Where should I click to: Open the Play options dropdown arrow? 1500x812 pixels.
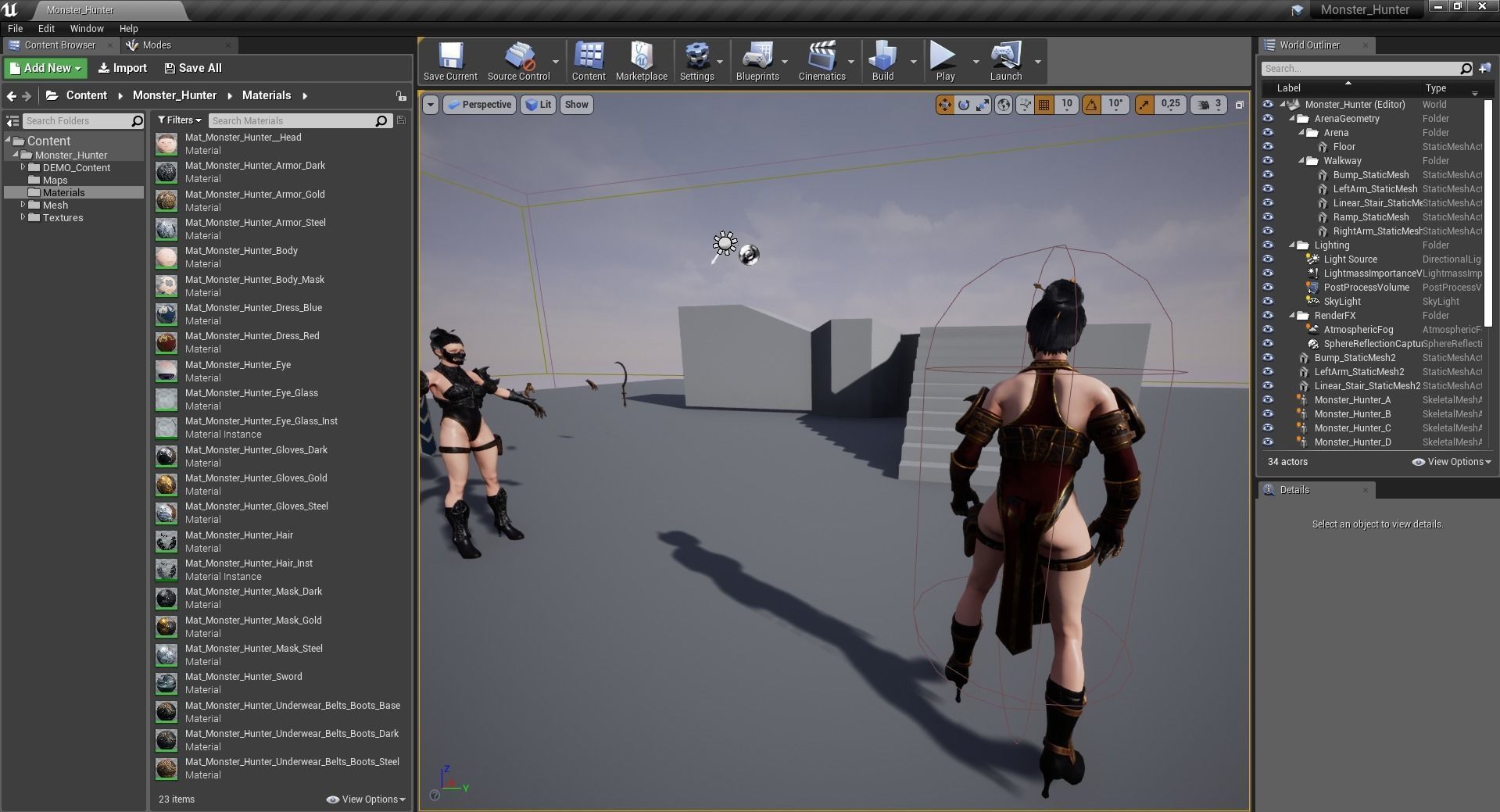point(976,61)
